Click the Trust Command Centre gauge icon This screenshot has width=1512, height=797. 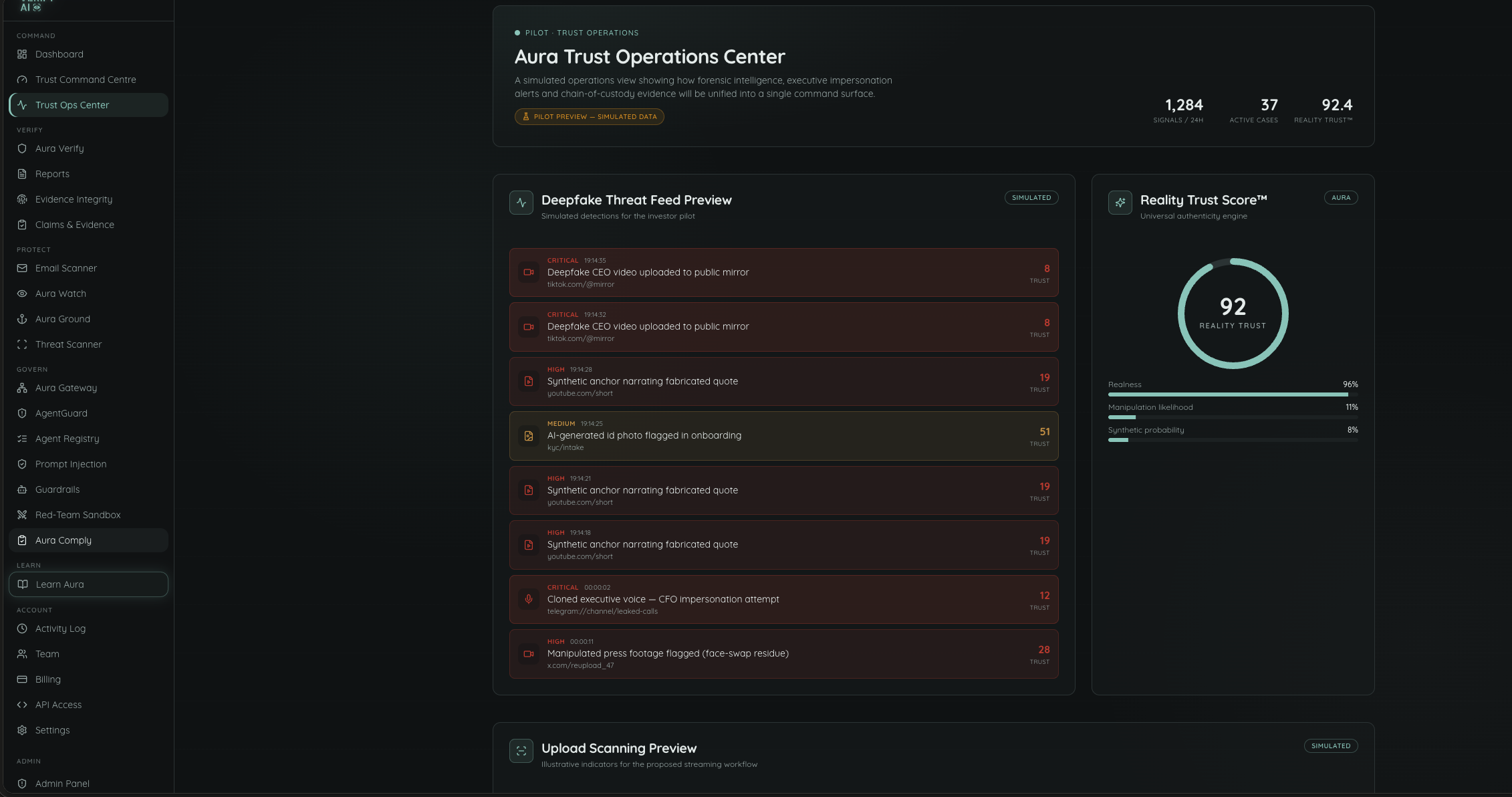point(22,80)
